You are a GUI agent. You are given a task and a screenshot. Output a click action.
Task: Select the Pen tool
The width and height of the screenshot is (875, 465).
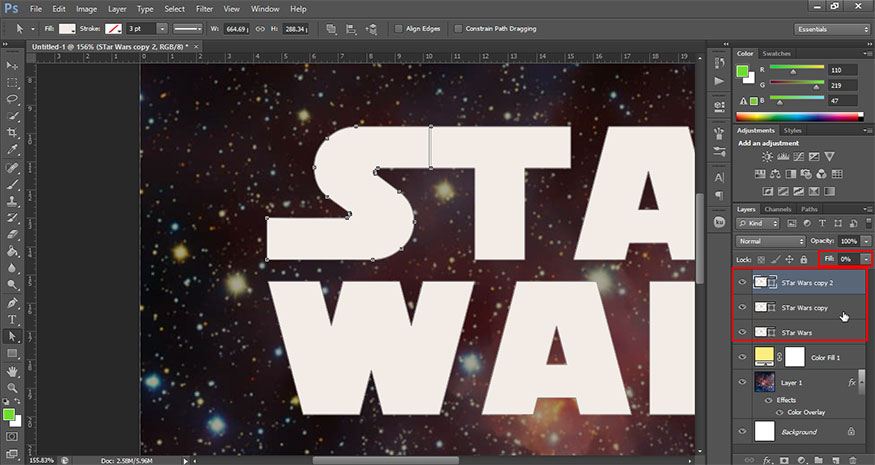12,303
